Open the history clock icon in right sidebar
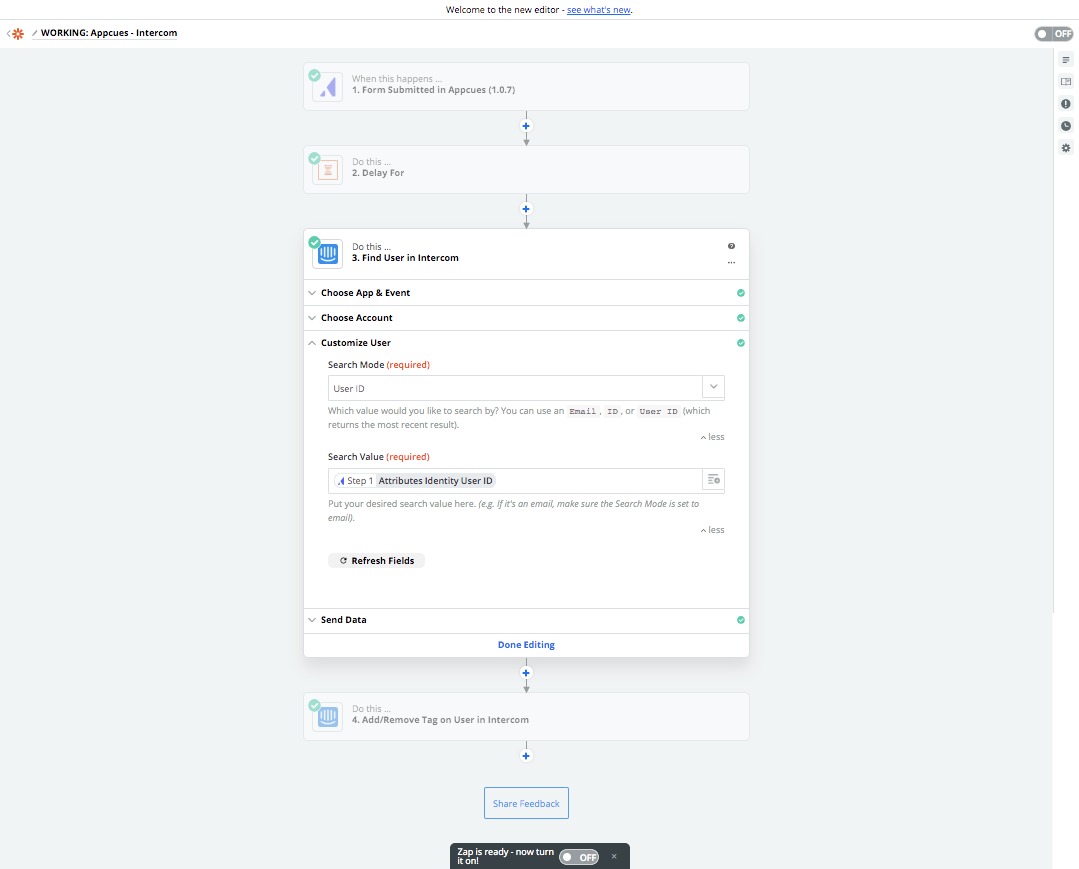The image size is (1079, 869). [1066, 126]
